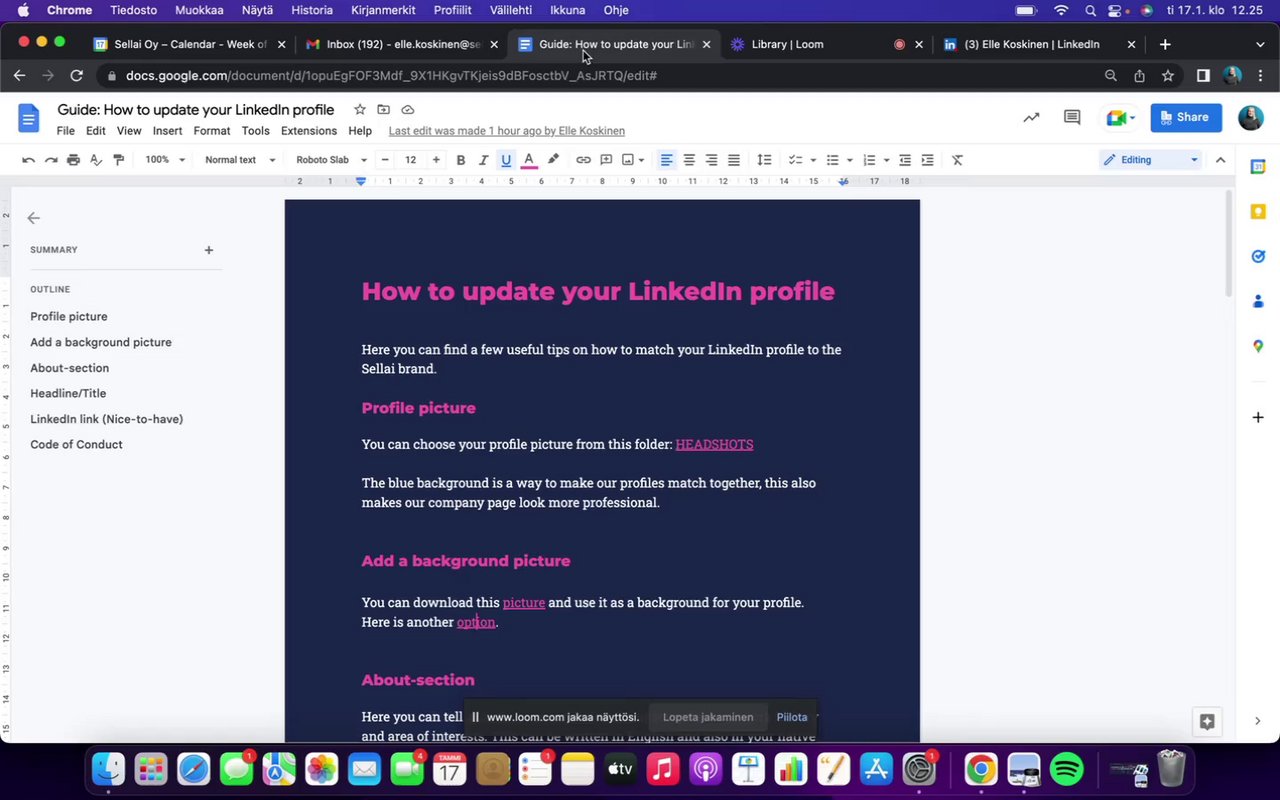Open the activity dashboard trend icon
Image resolution: width=1280 pixels, height=800 pixels.
coord(1031,117)
